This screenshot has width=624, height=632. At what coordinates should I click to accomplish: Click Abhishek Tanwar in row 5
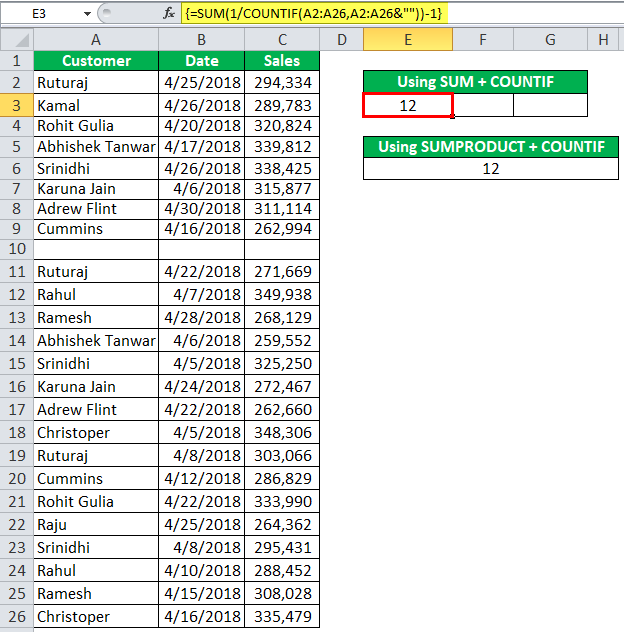coord(96,147)
